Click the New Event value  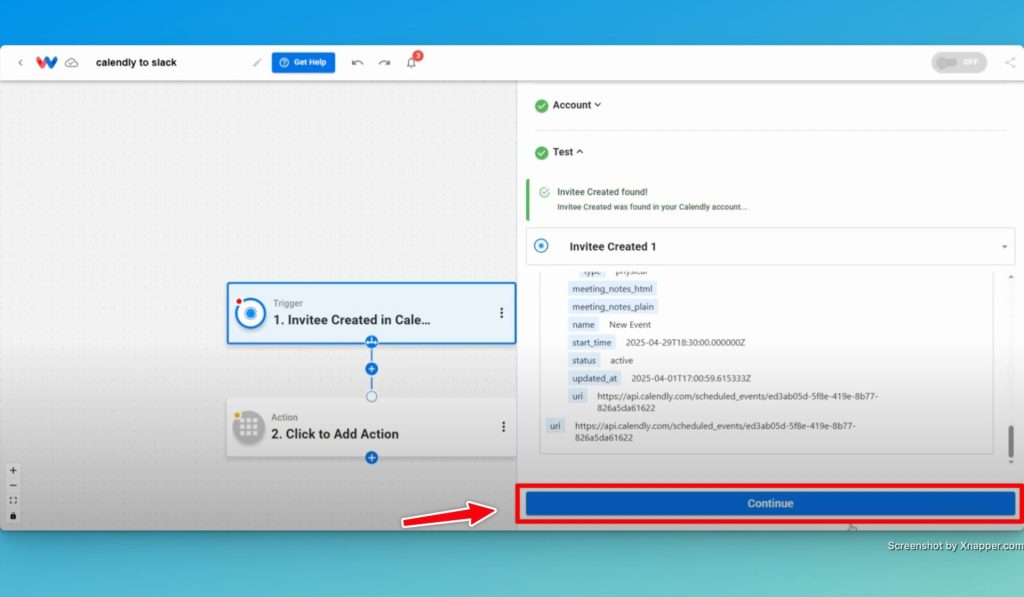630,325
